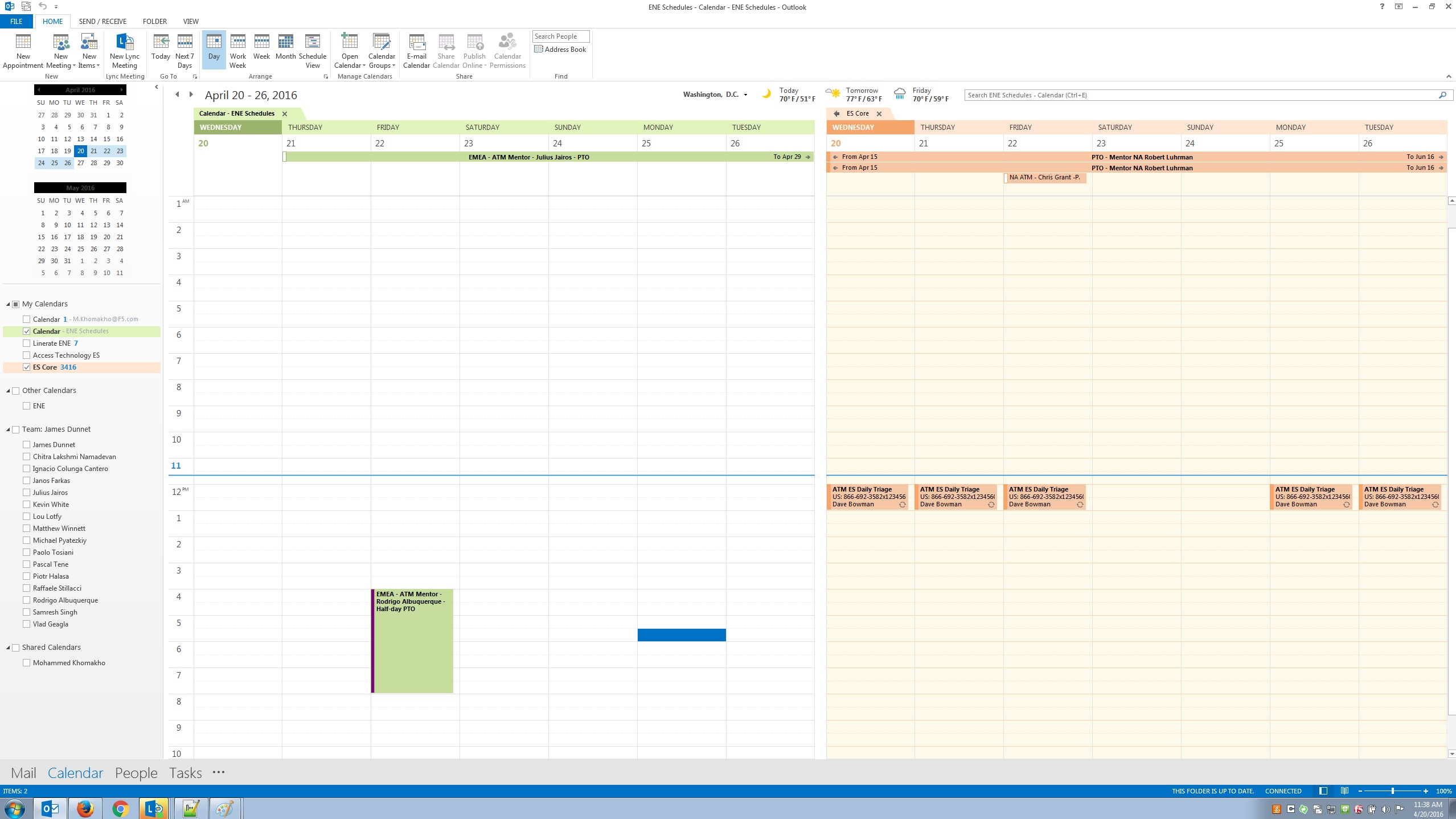1456x819 pixels.
Task: Check the Access Technology ES calendar
Action: point(26,355)
